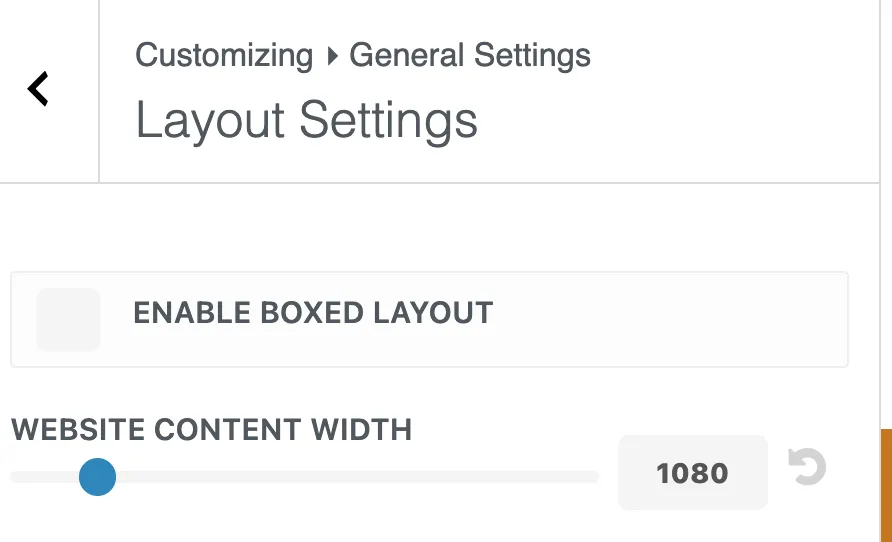Reset website content width to default

click(807, 467)
